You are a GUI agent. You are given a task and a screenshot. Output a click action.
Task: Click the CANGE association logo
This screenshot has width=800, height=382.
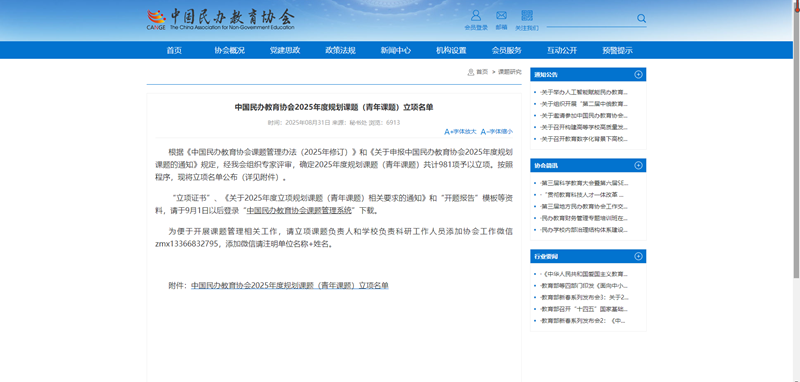[x=220, y=19]
